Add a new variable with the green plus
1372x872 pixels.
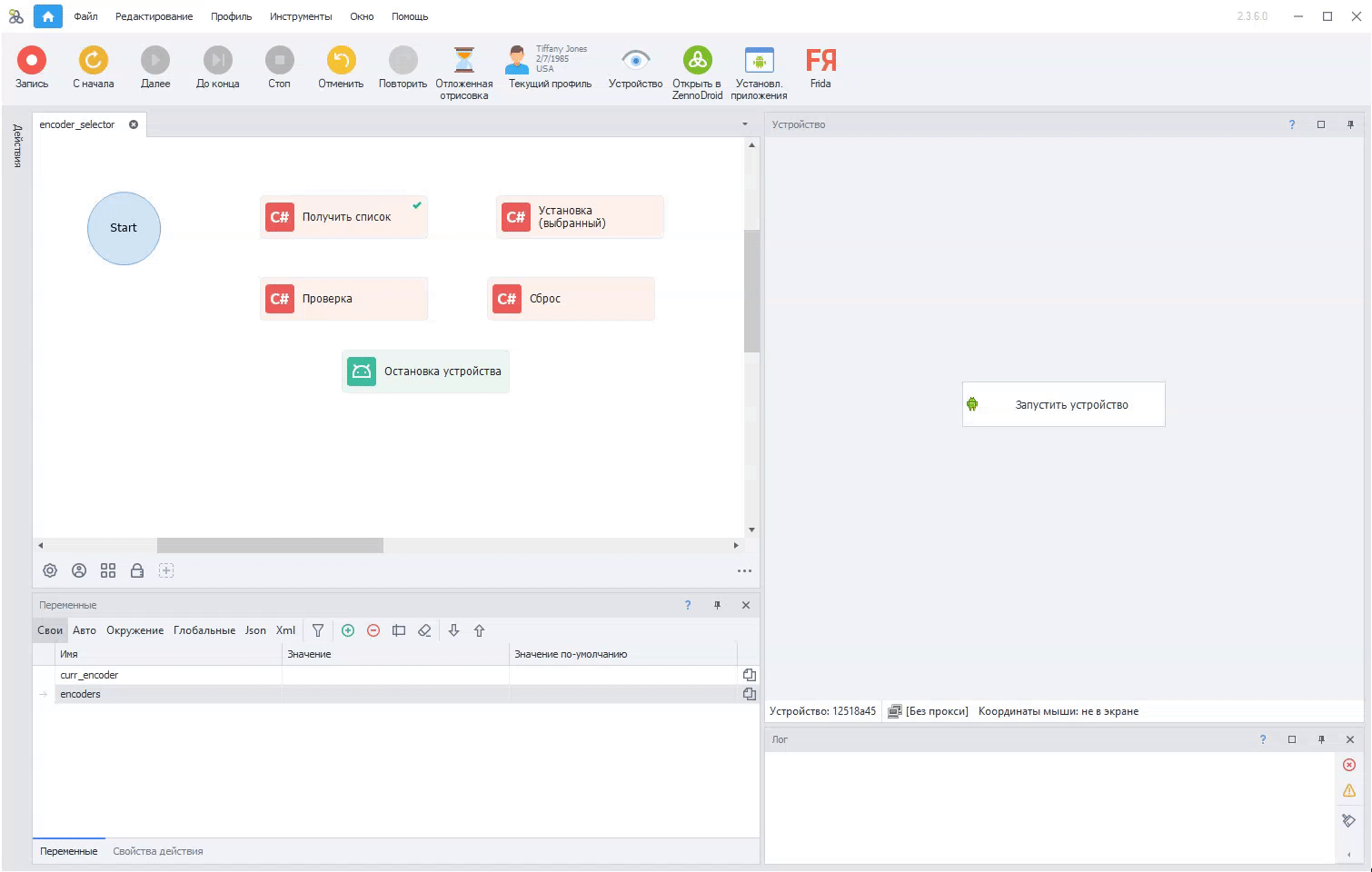[x=348, y=629]
